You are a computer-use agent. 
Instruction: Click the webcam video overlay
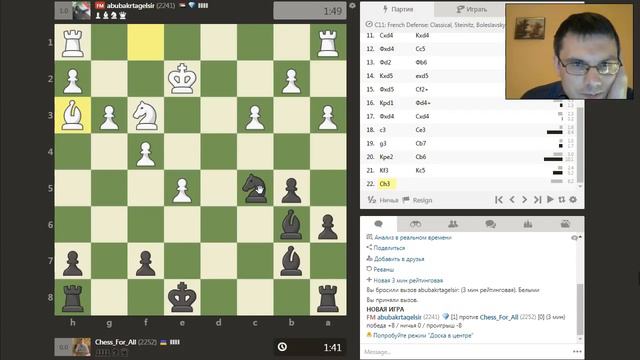(x=569, y=52)
